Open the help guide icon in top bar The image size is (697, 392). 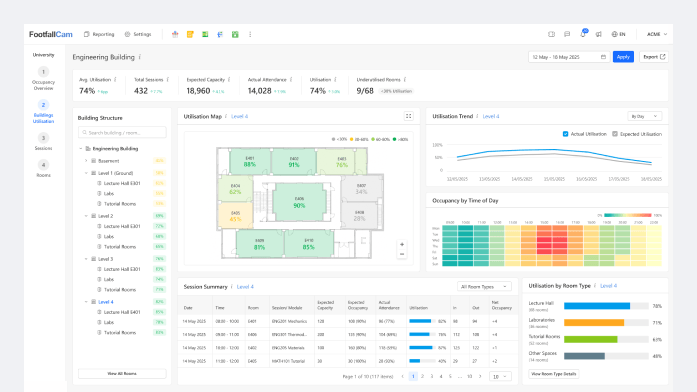552,34
